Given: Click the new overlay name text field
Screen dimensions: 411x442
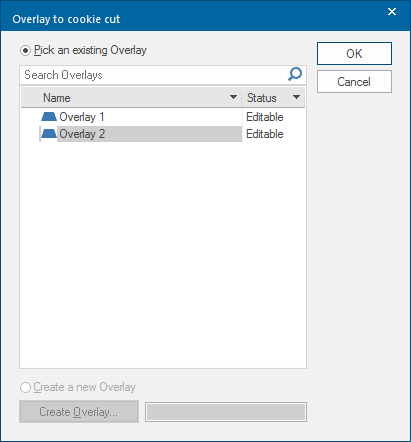Looking at the screenshot, I should 226,412.
